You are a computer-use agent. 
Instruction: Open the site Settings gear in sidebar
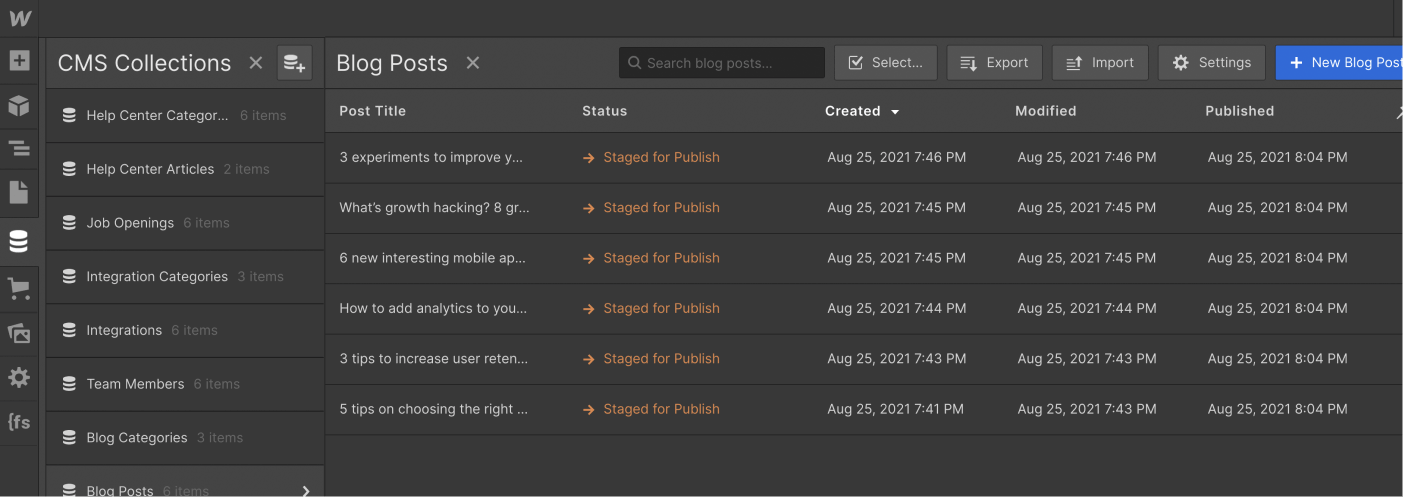pyautogui.click(x=19, y=378)
